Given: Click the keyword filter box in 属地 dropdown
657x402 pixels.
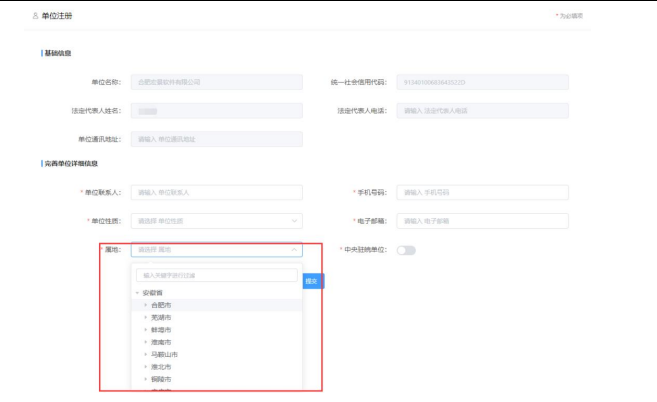Looking at the screenshot, I should click(216, 275).
